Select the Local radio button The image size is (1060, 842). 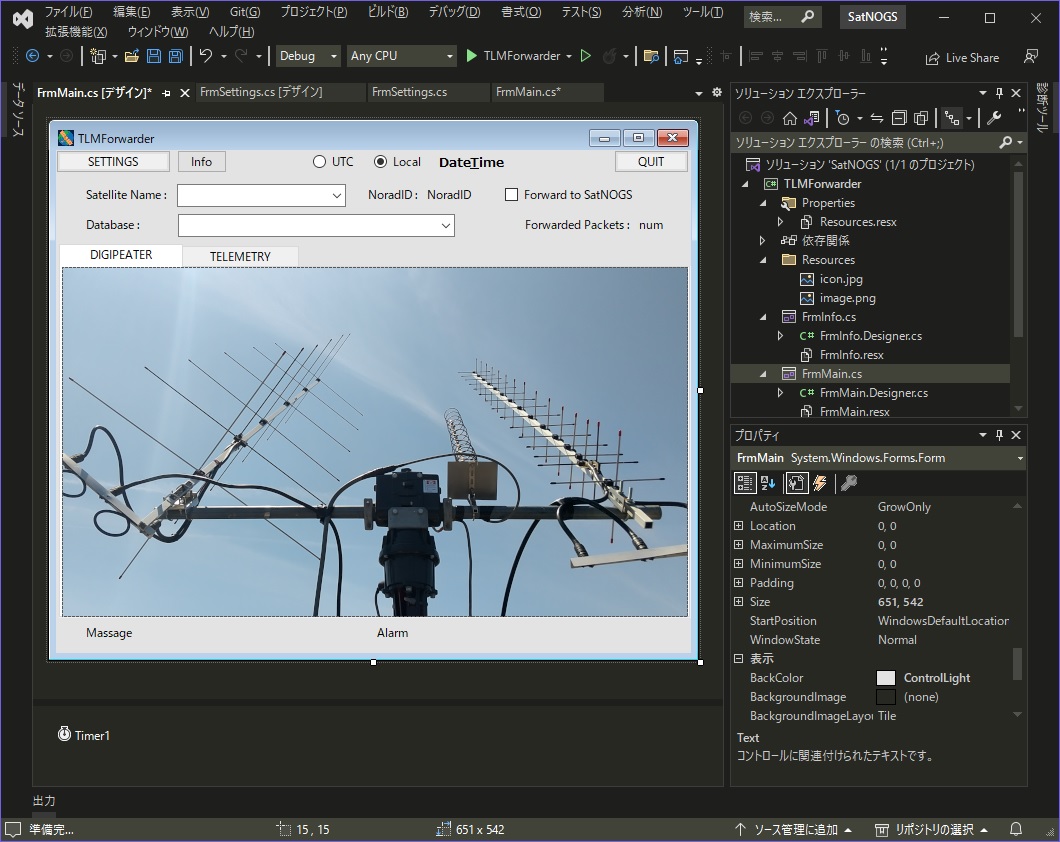tap(380, 162)
